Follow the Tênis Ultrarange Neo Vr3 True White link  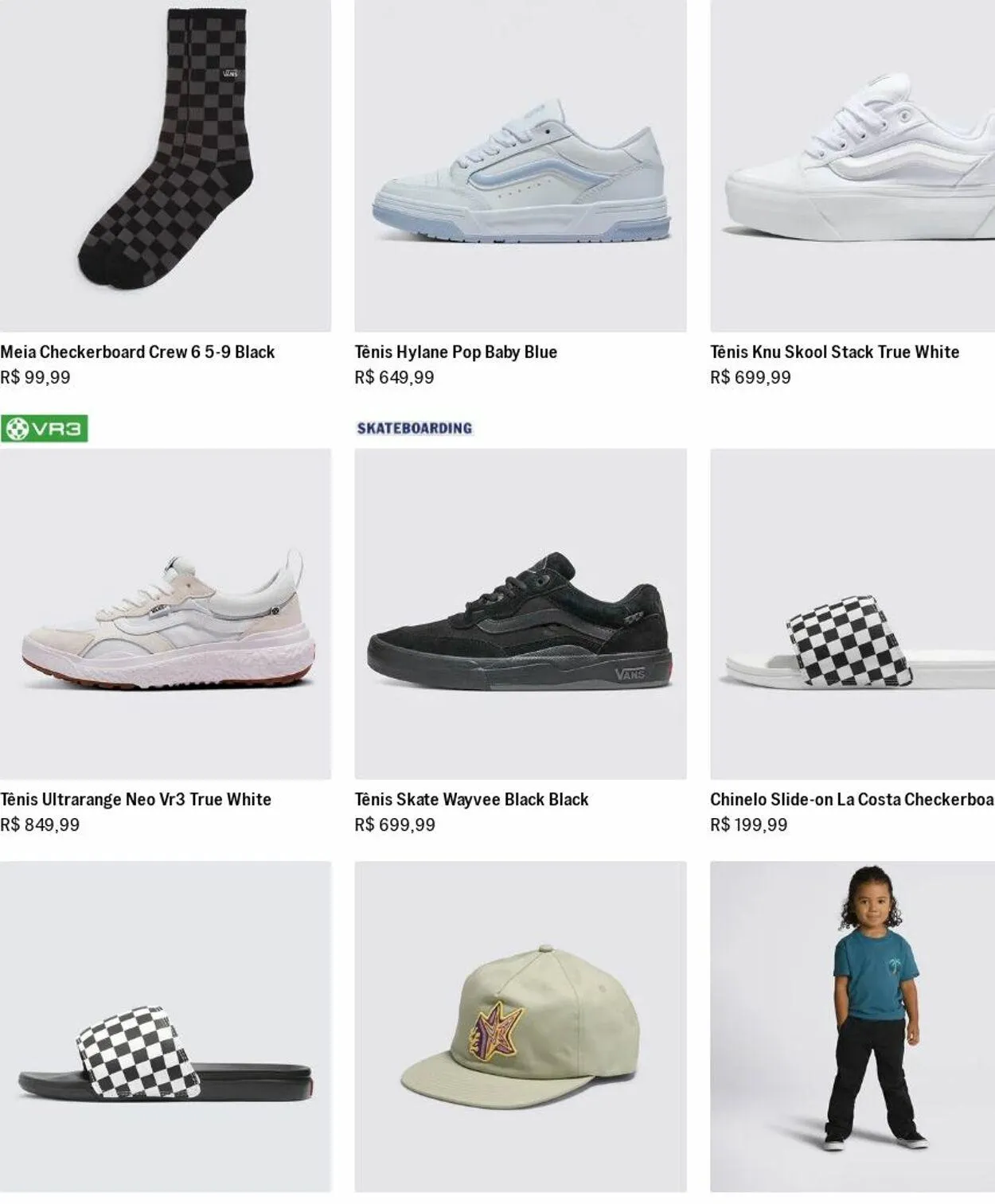click(135, 799)
